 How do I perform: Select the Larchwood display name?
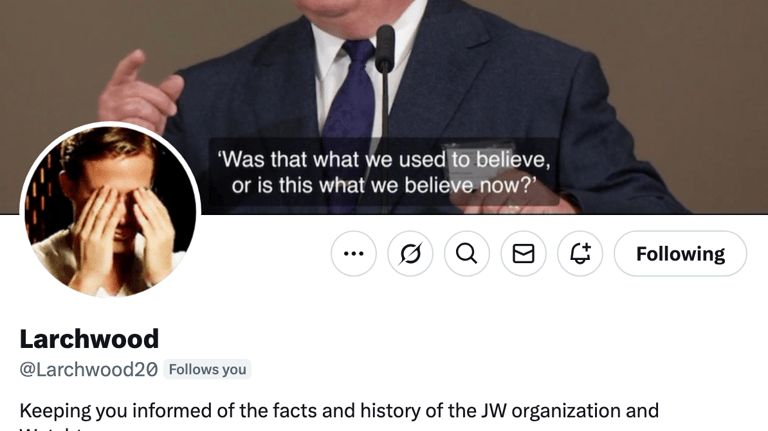tap(89, 339)
